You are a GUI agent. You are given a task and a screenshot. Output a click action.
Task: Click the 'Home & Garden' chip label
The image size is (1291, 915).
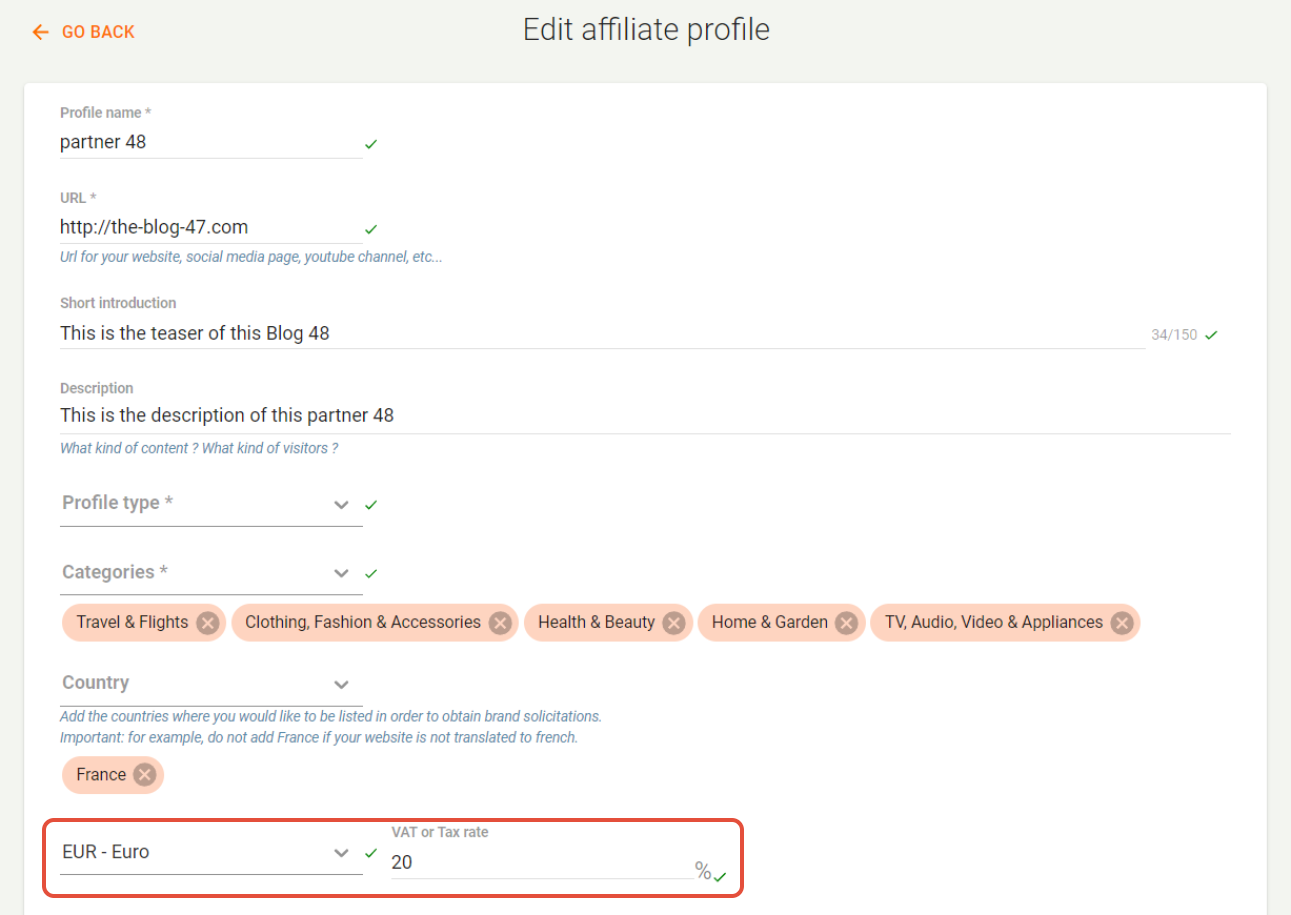[x=770, y=622]
